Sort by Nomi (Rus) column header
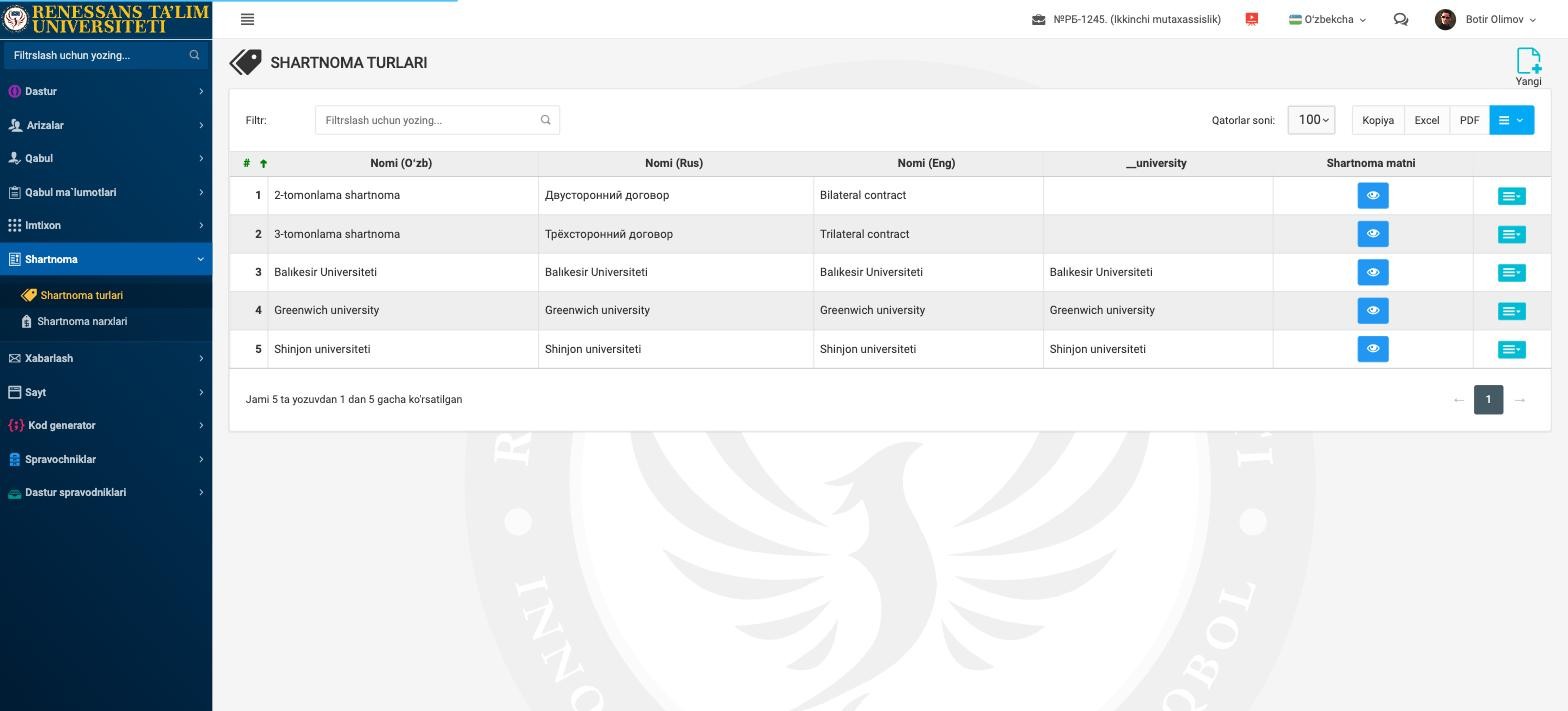 tap(674, 163)
